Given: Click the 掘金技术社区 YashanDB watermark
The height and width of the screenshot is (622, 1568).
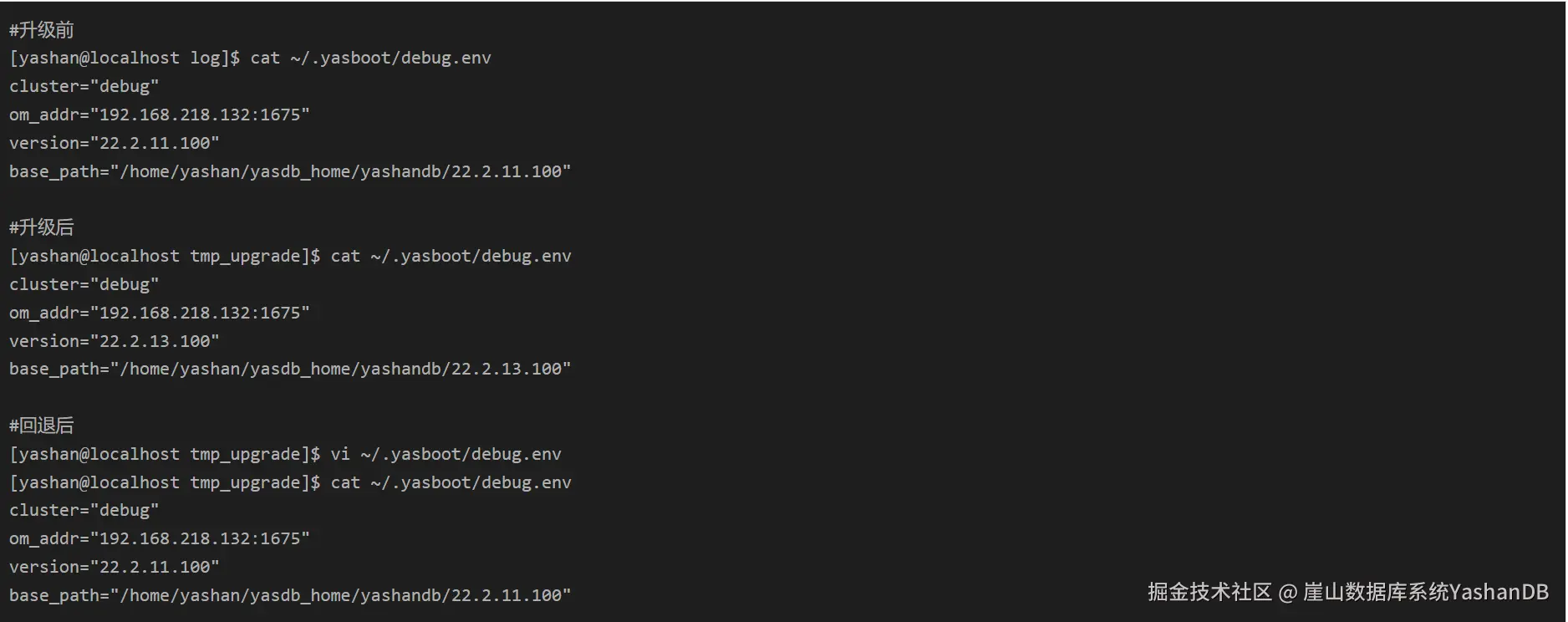Looking at the screenshot, I should (x=1348, y=592).
